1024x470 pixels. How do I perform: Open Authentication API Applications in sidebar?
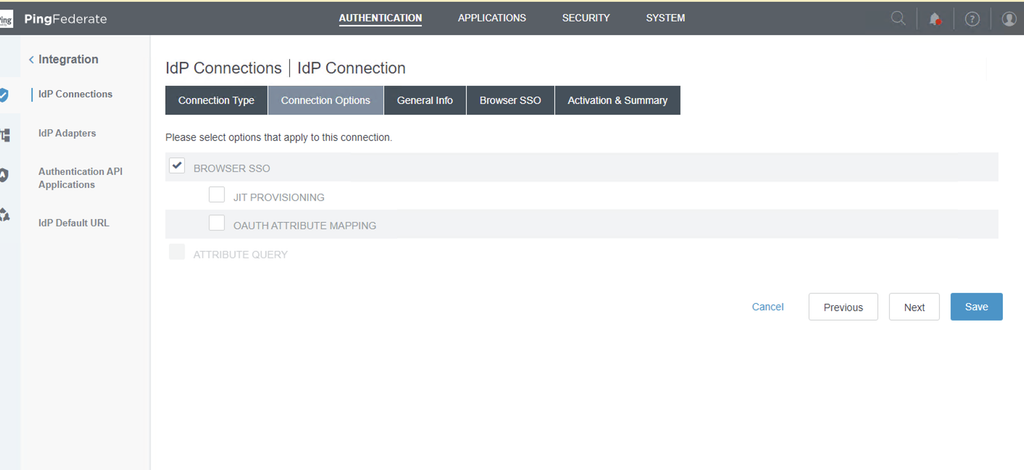click(80, 178)
